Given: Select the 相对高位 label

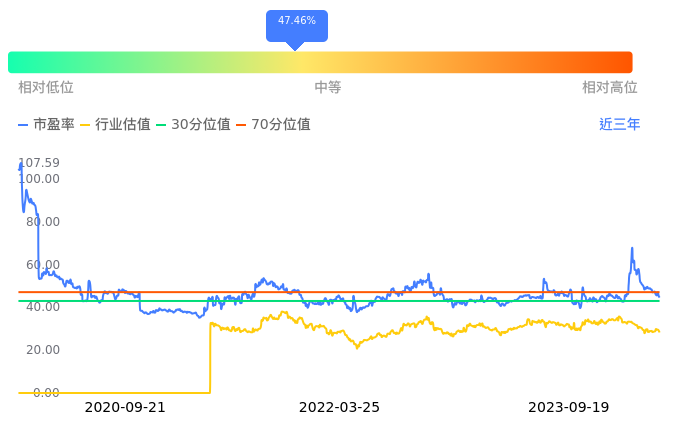Looking at the screenshot, I should 610,88.
